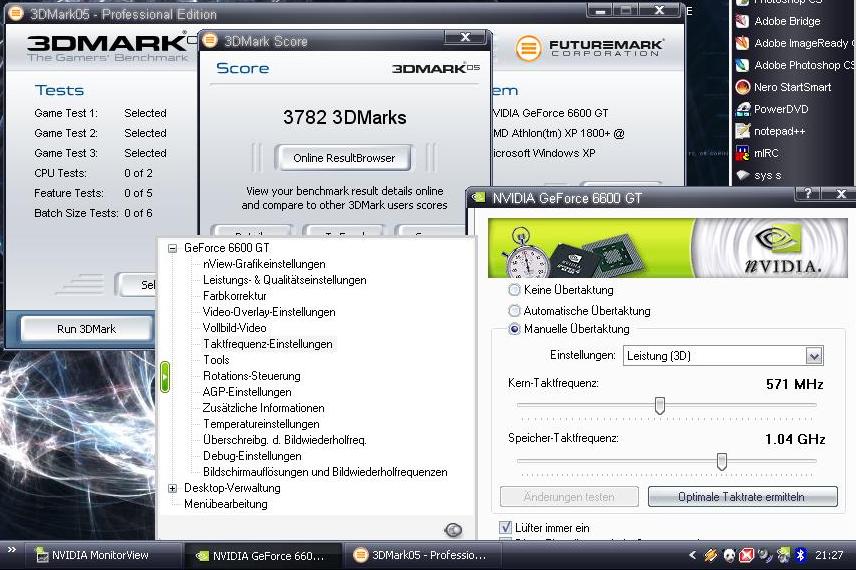Click the orange lightning tray icon
The height and width of the screenshot is (570, 856).
click(710, 555)
